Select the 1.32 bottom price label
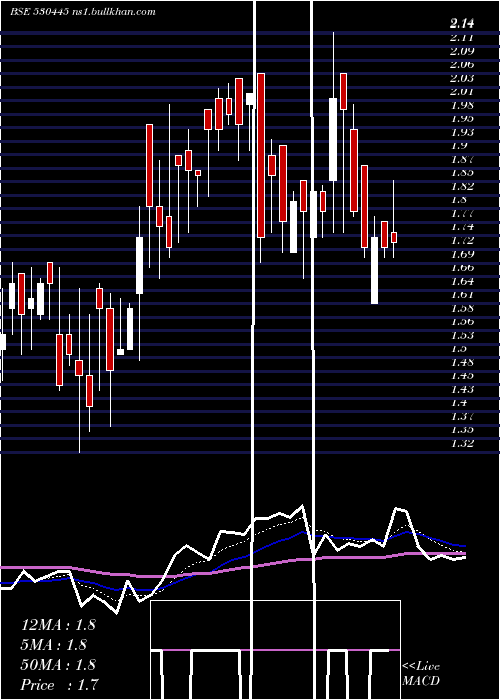 pos(462,443)
